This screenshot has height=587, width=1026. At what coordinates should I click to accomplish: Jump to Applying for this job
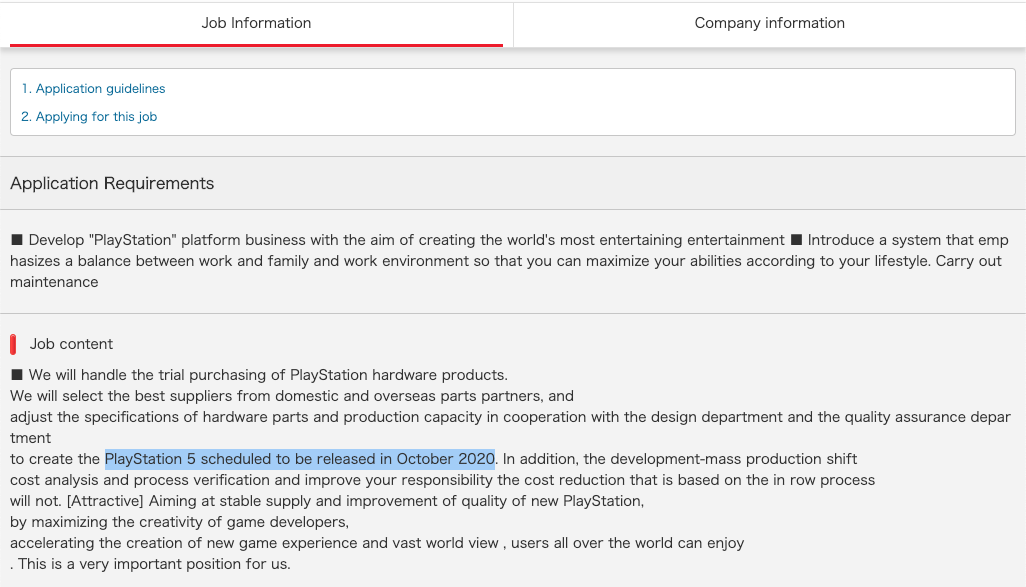click(x=89, y=116)
